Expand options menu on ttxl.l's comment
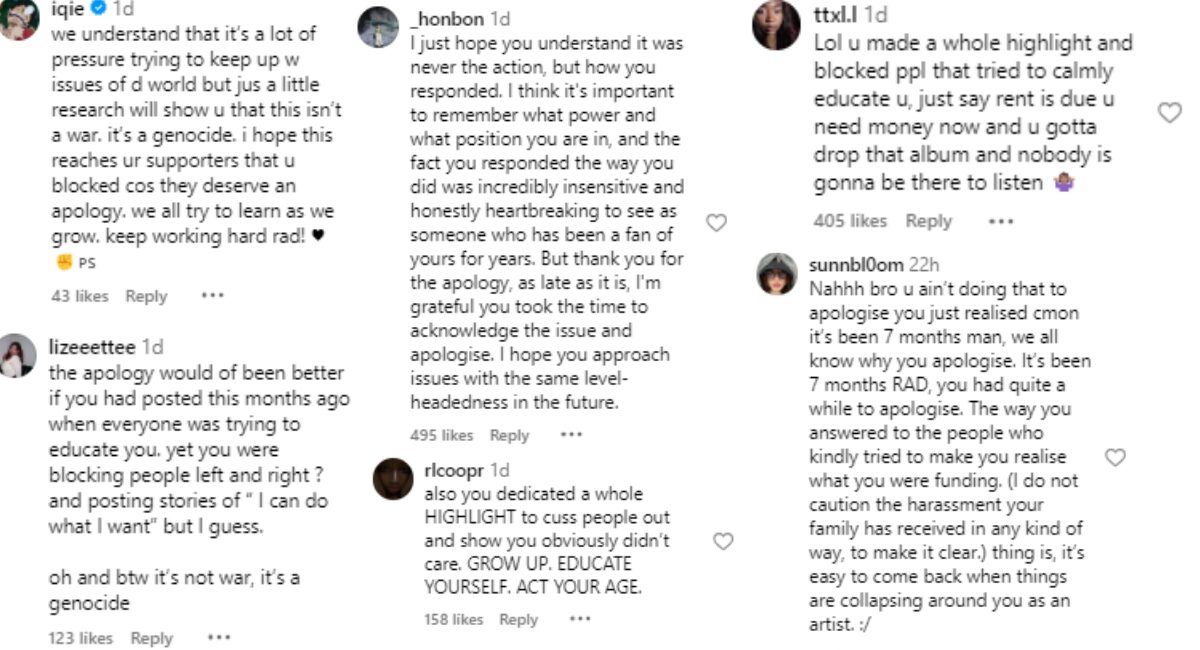This screenshot has height=650, width=1200. coord(1001,221)
